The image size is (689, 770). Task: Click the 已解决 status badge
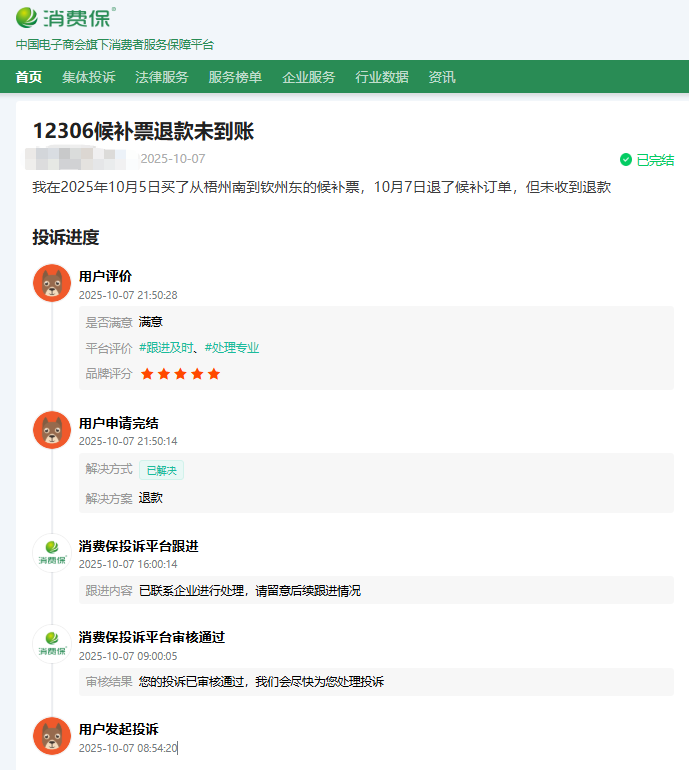click(x=161, y=470)
